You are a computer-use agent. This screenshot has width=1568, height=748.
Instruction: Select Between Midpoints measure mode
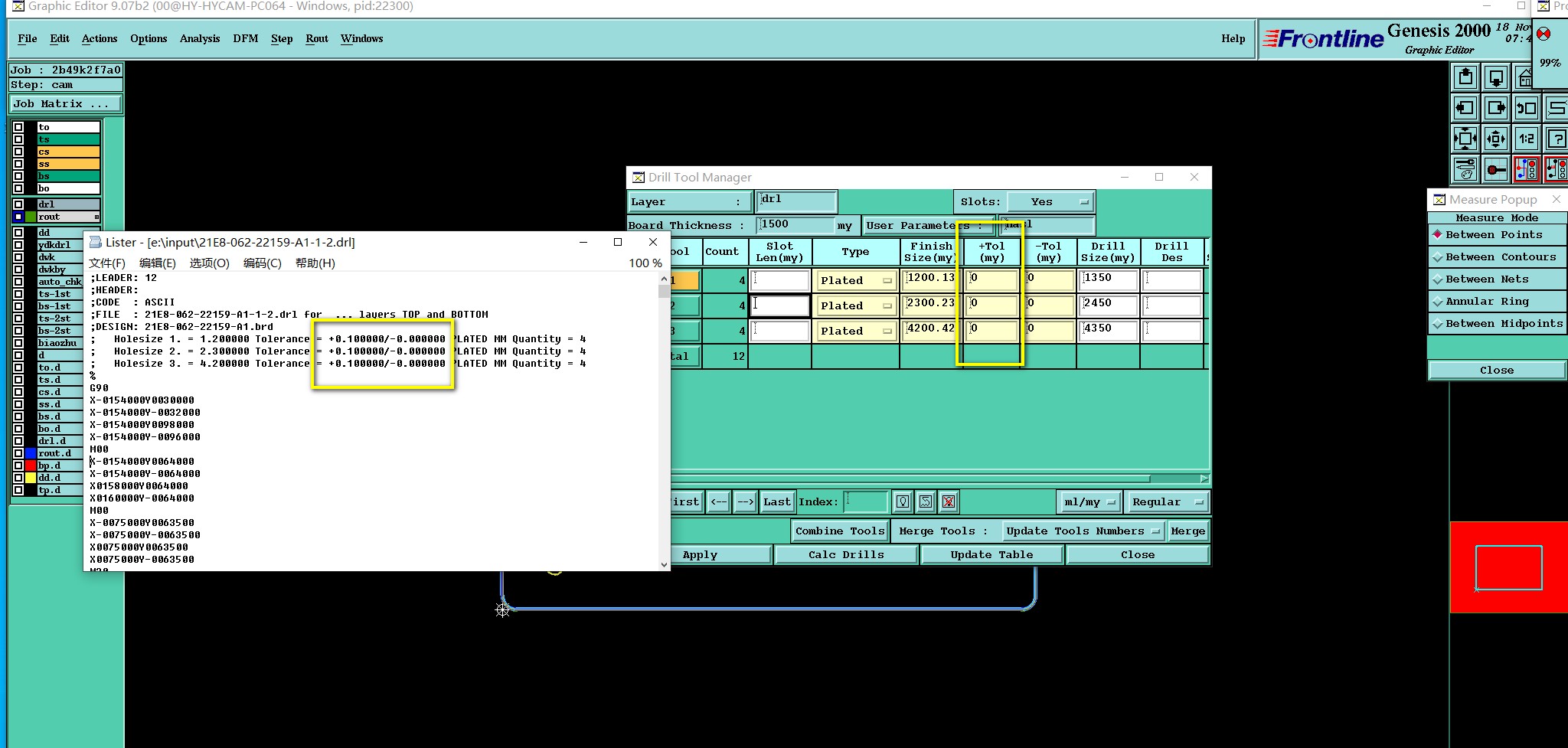[x=1496, y=324]
